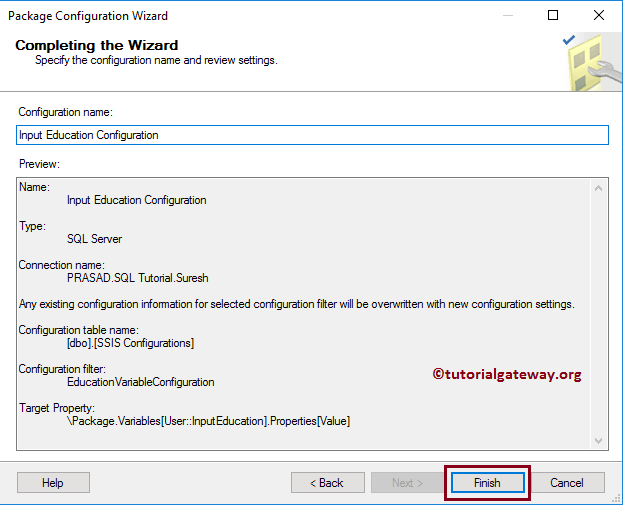Open Help for the wizard
This screenshot has width=623, height=505.
pyautogui.click(x=53, y=483)
